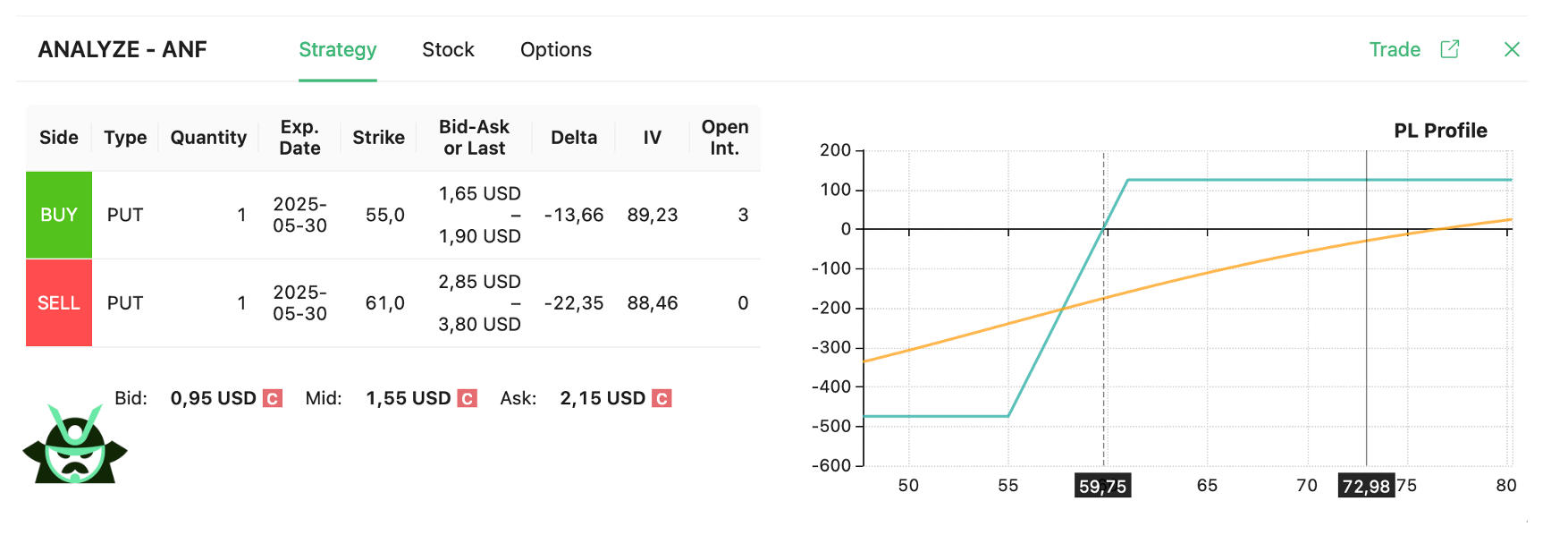Click the Strategy tab
This screenshot has height=535, width=1568.
pos(338,50)
